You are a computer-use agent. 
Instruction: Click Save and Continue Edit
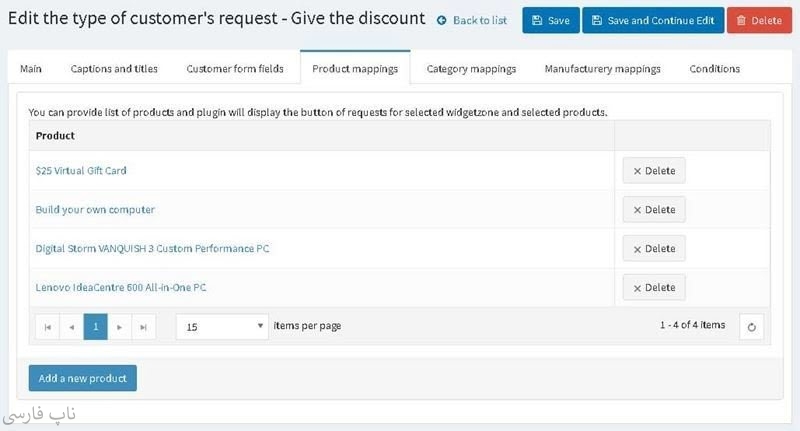(x=653, y=20)
